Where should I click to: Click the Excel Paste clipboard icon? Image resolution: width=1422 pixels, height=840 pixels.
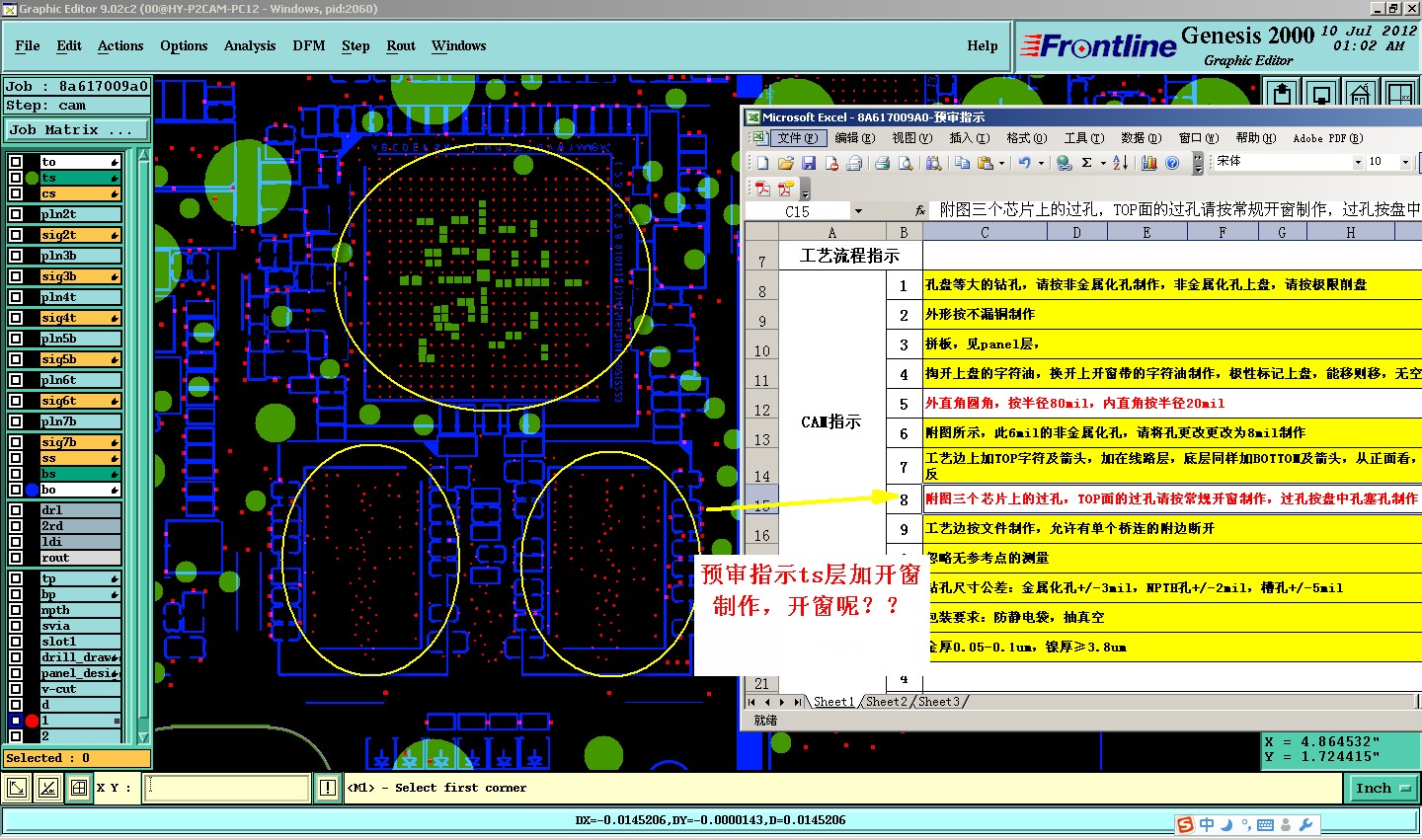pyautogui.click(x=985, y=163)
